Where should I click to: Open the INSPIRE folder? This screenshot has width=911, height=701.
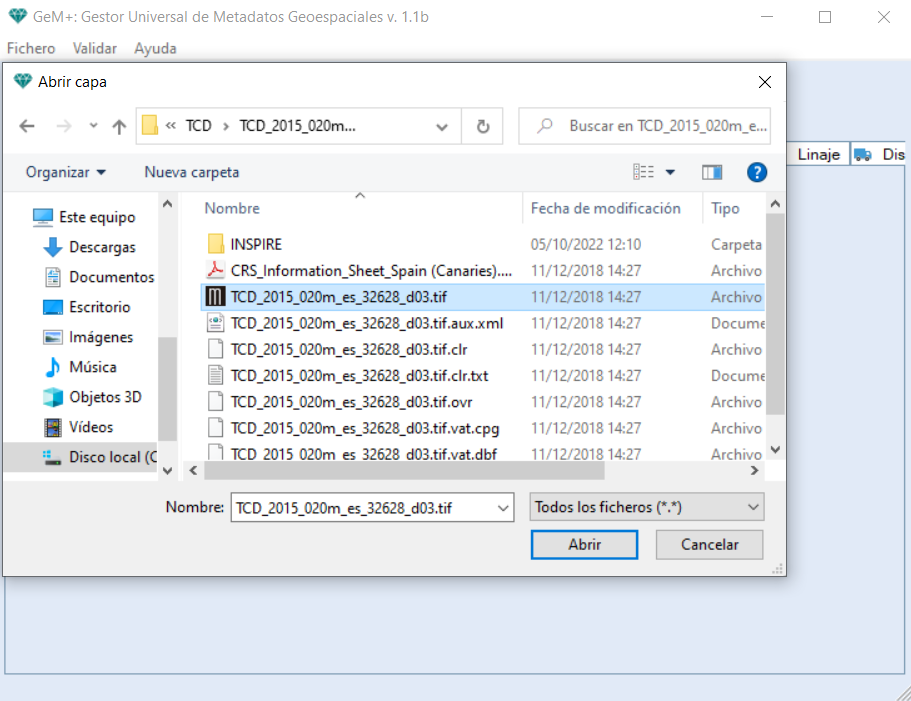click(256, 244)
